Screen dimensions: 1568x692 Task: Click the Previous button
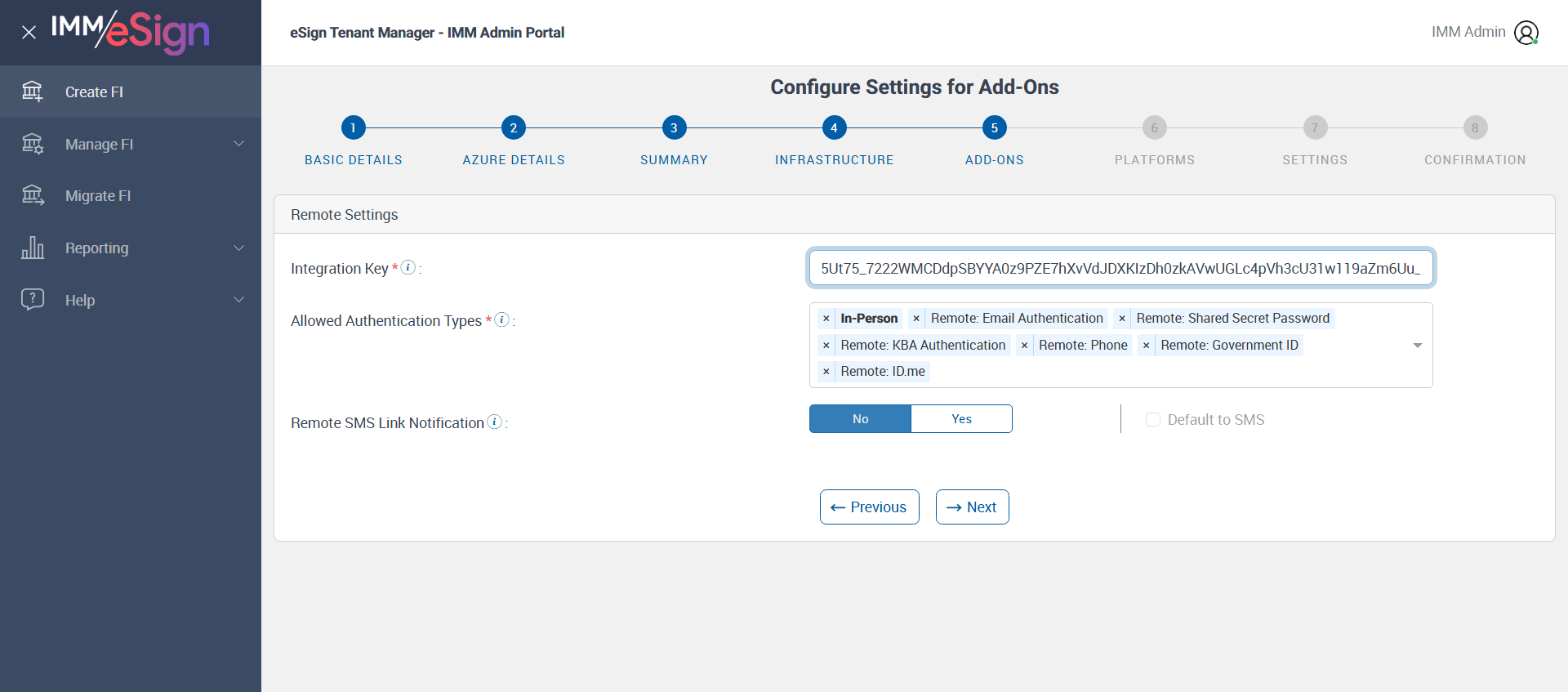(x=869, y=507)
